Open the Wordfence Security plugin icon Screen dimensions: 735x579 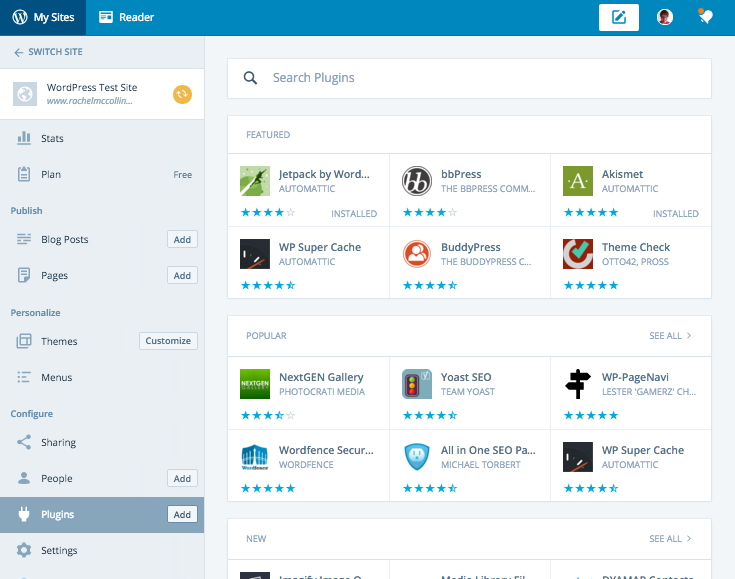tap(255, 457)
